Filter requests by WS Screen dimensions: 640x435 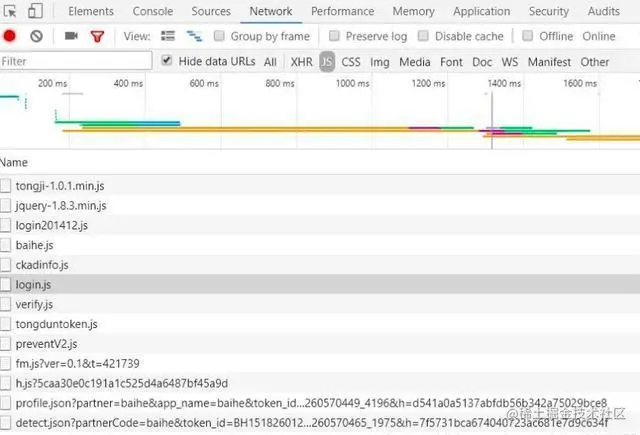[x=510, y=62]
